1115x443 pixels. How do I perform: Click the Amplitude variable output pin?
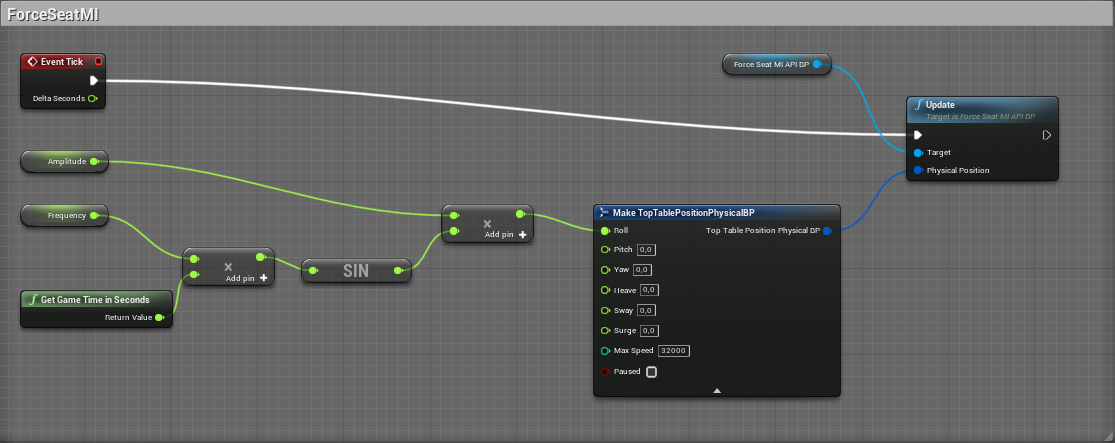pyautogui.click(x=94, y=161)
